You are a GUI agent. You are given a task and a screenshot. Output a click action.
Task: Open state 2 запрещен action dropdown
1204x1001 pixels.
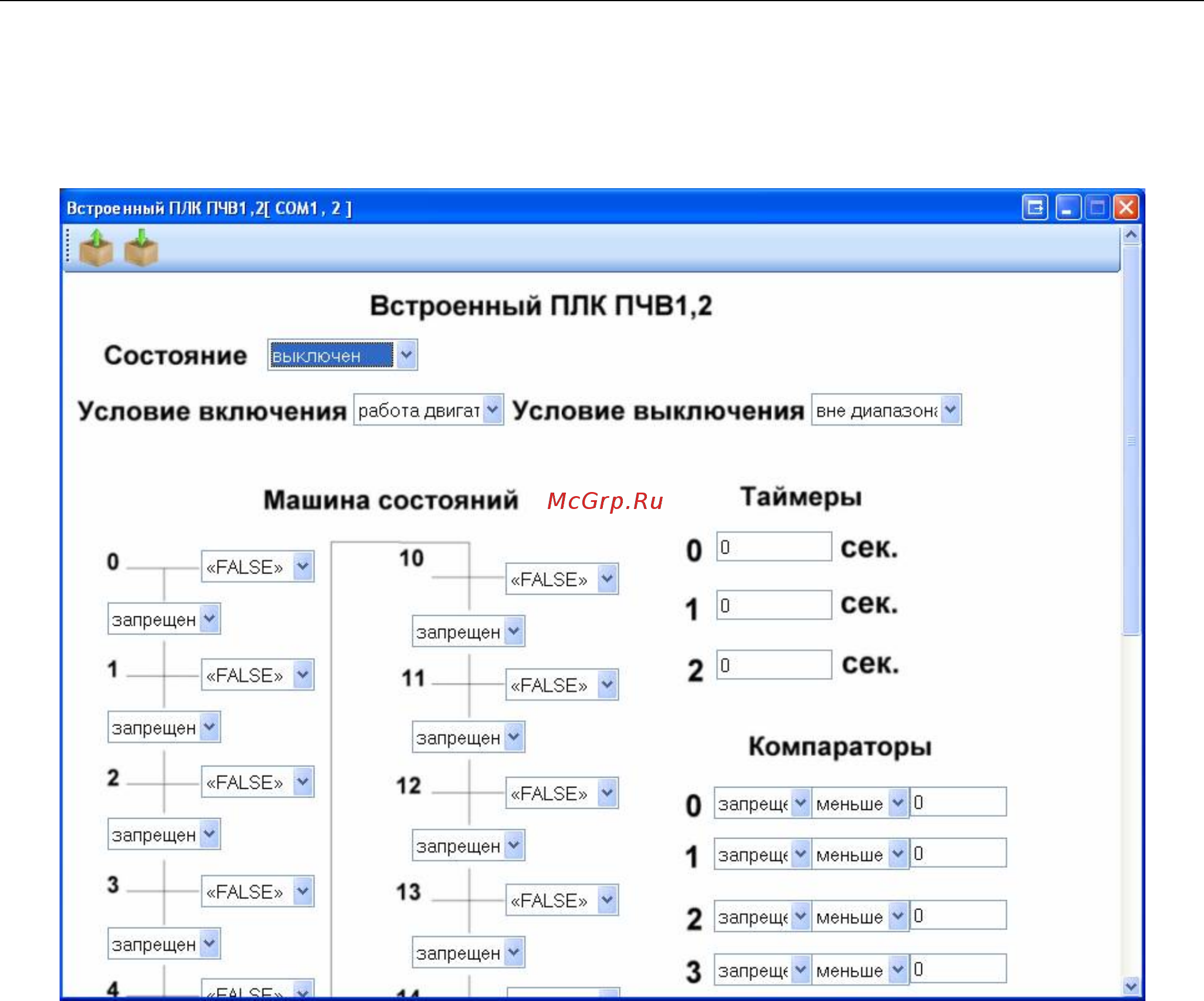click(164, 834)
